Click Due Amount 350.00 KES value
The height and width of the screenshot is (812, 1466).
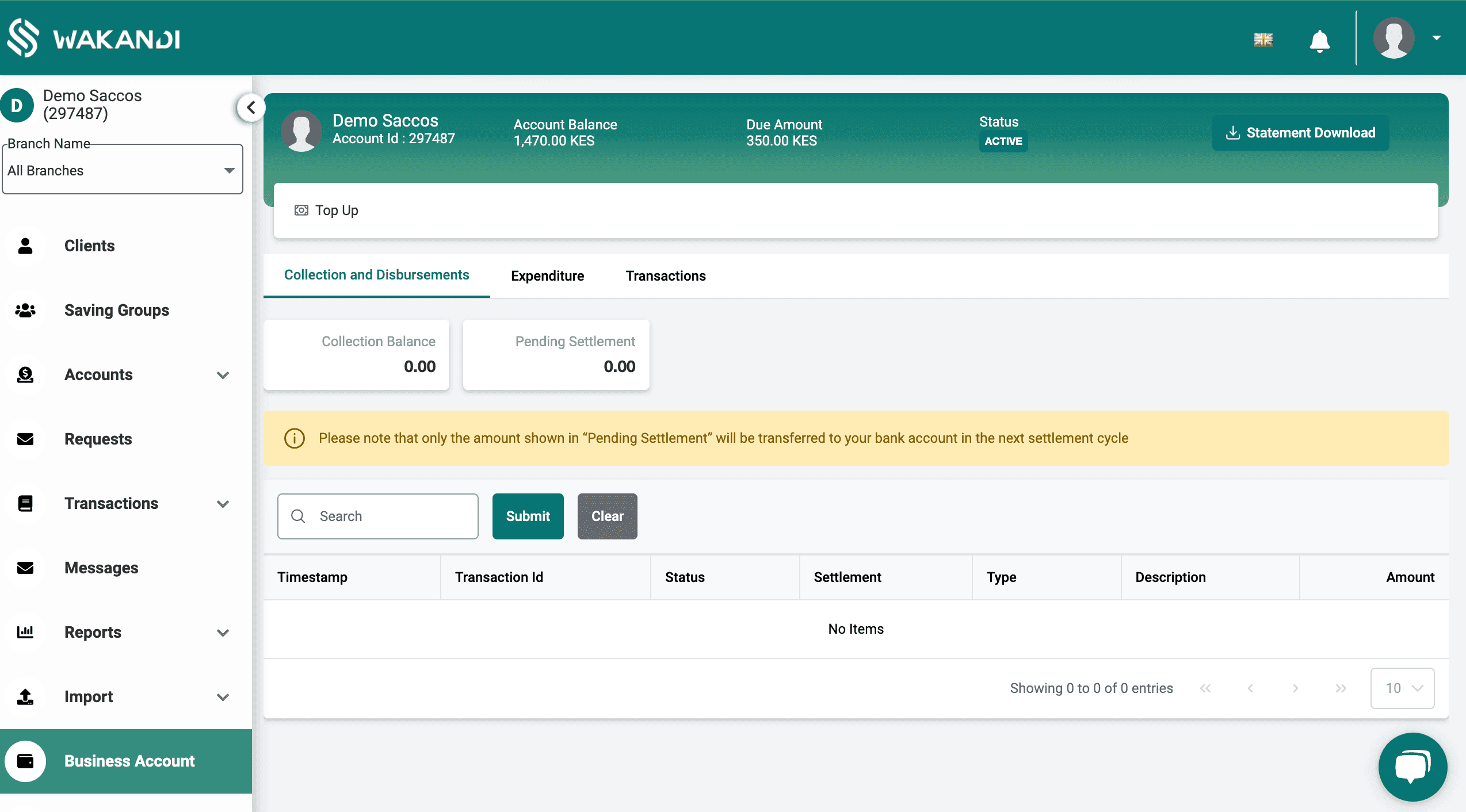tap(781, 141)
